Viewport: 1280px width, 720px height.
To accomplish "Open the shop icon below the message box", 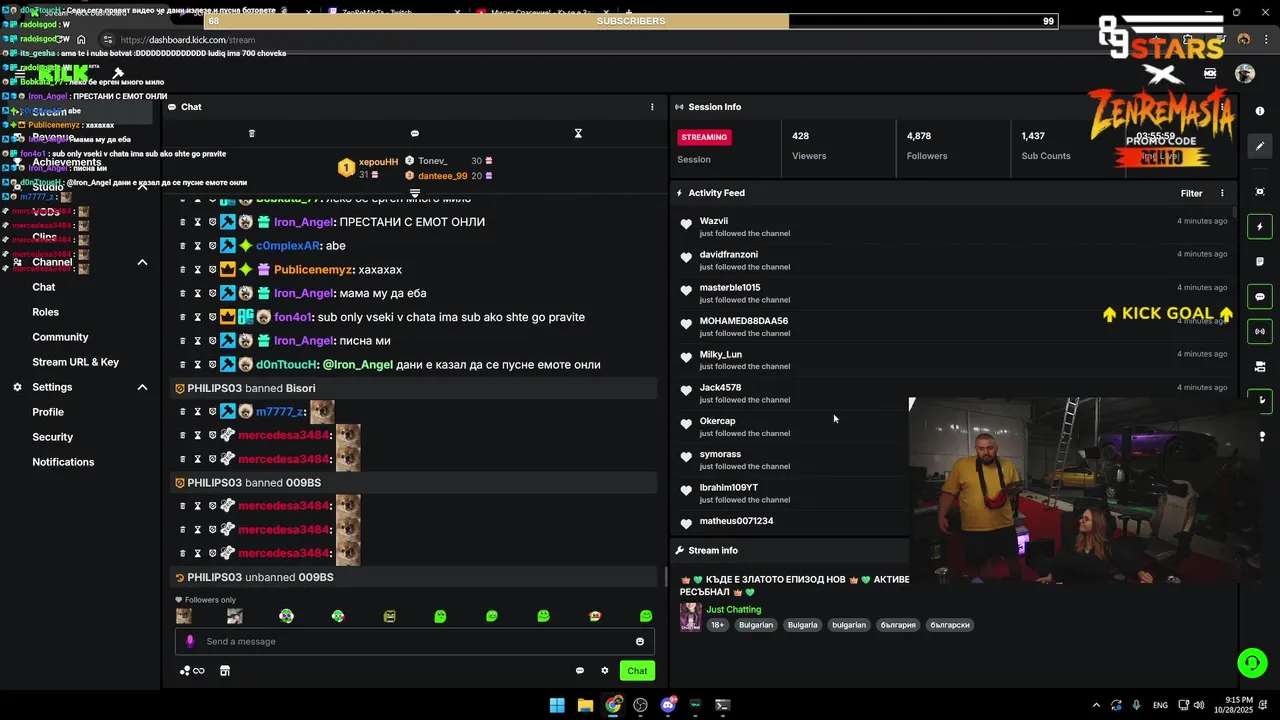I will [x=225, y=671].
